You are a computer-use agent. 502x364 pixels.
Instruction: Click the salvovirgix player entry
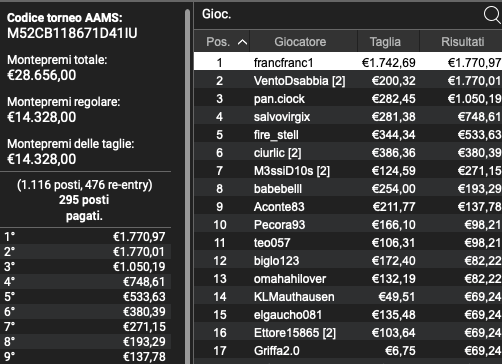pyautogui.click(x=348, y=117)
